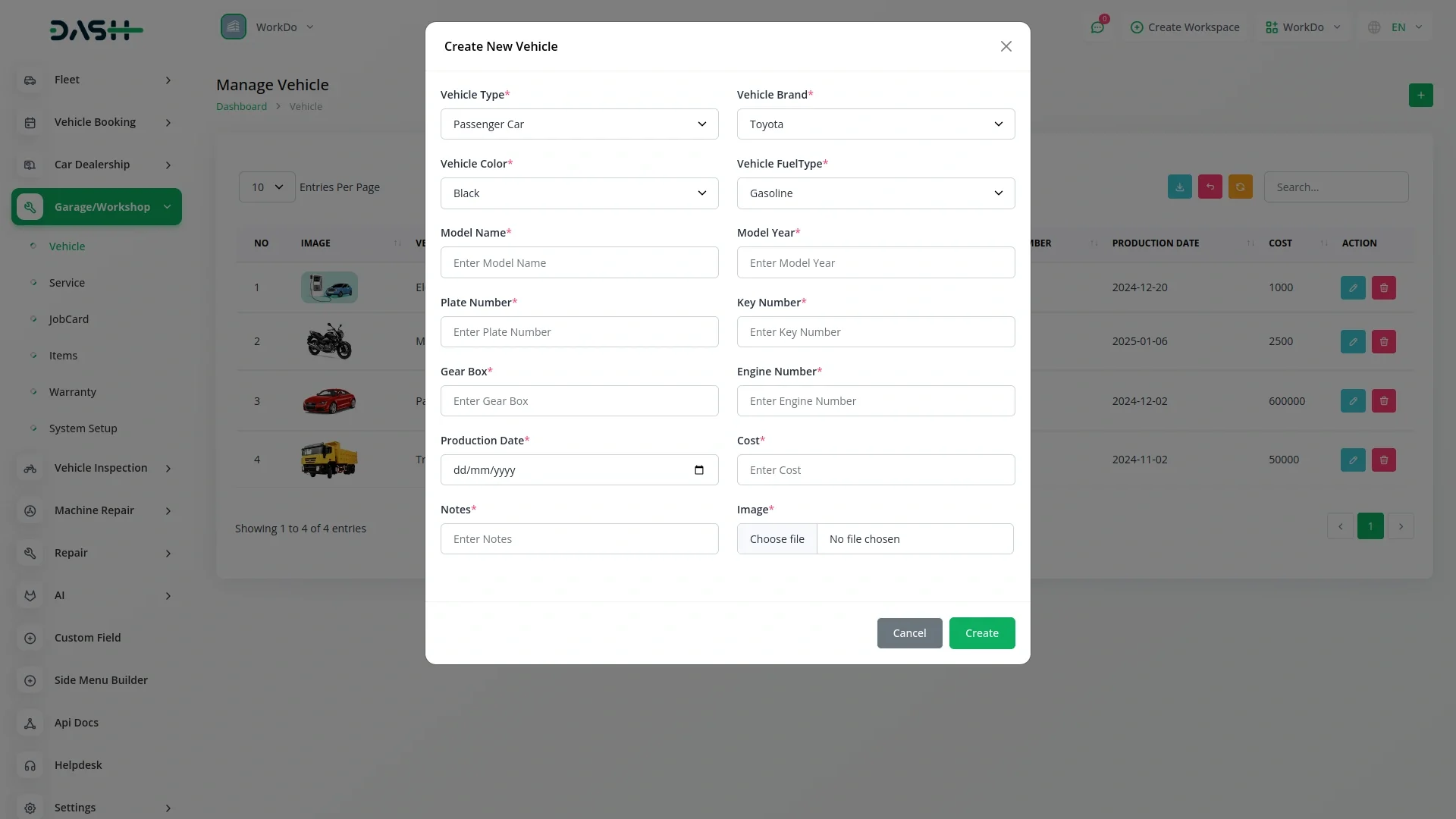Open the Vehicle Brand dropdown showing Toyota
The width and height of the screenshot is (1456, 819).
pyautogui.click(x=875, y=124)
